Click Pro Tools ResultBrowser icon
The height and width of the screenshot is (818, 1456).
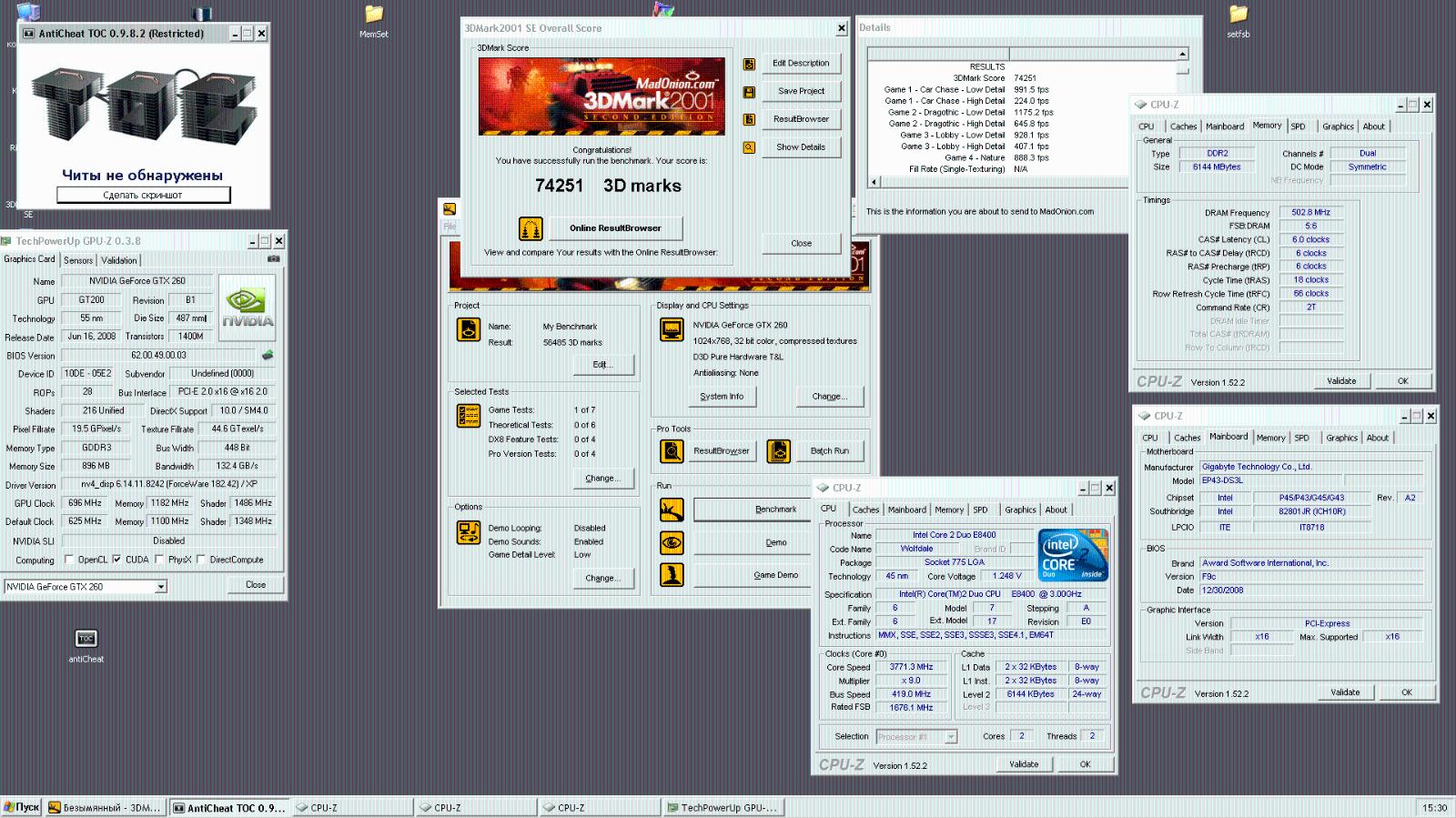pos(672,450)
